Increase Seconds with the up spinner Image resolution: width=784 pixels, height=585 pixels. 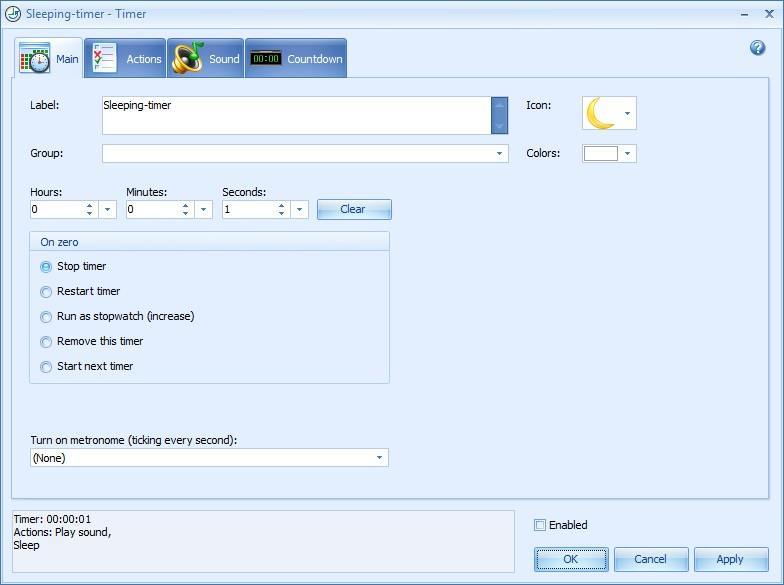click(282, 205)
